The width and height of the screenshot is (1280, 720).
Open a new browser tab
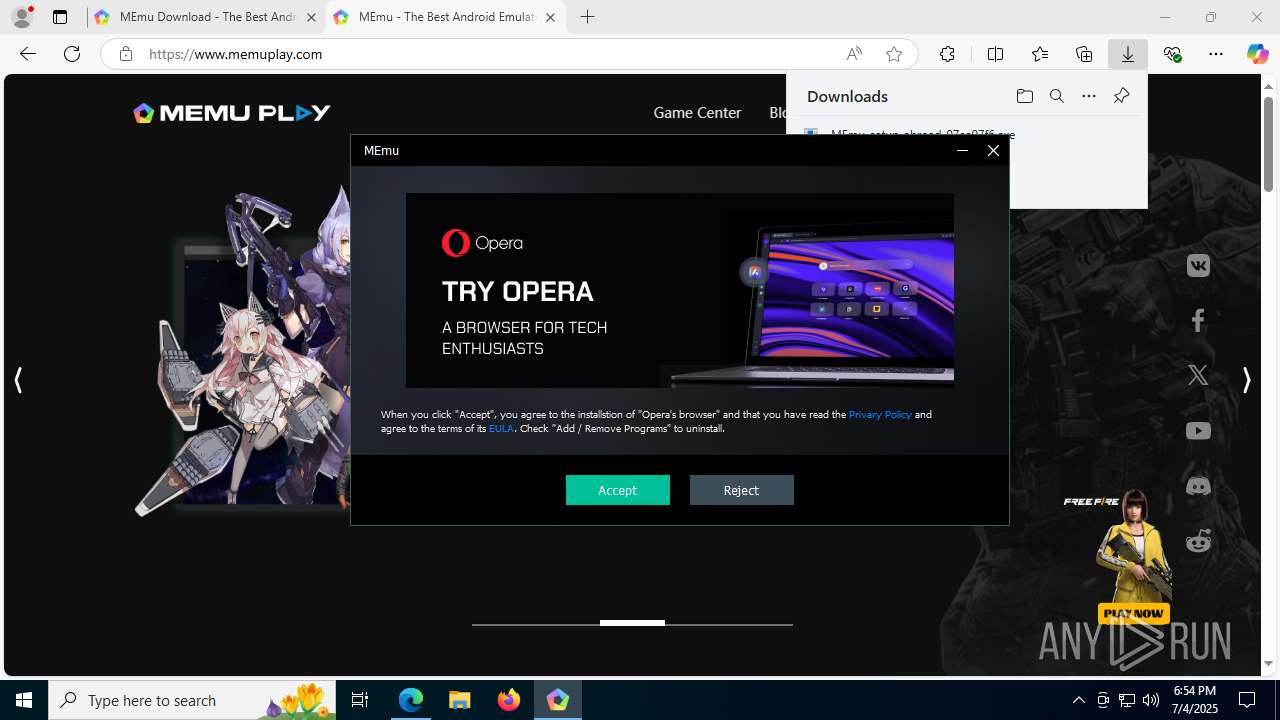[x=588, y=17]
